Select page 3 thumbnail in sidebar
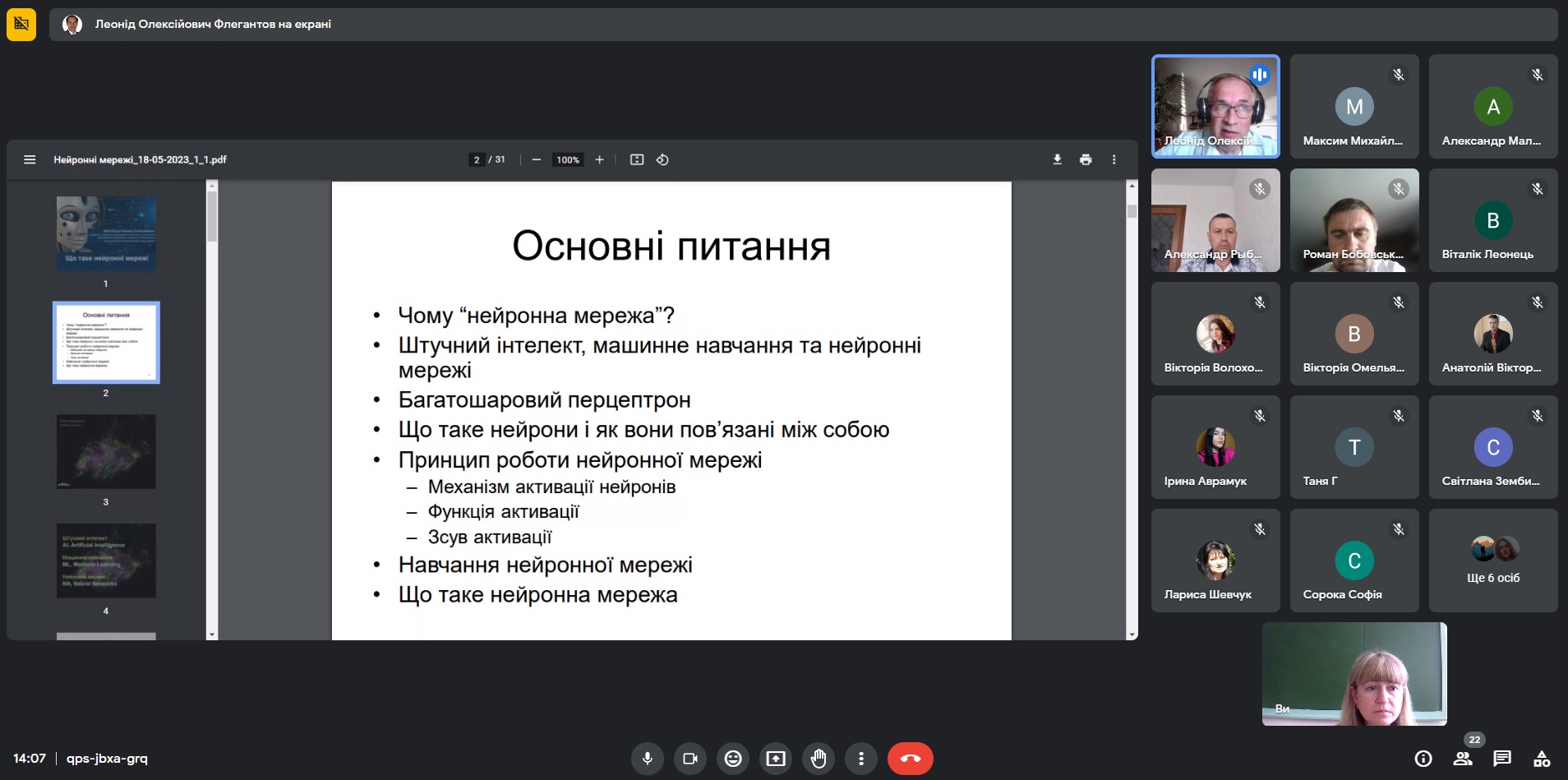The width and height of the screenshot is (1568, 780). [106, 451]
